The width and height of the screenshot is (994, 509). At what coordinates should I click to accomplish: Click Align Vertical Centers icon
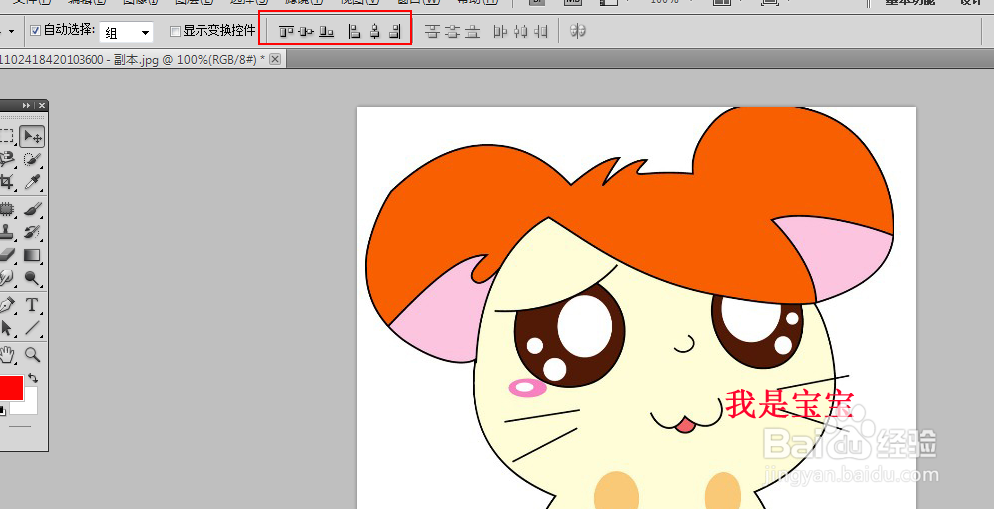306,31
